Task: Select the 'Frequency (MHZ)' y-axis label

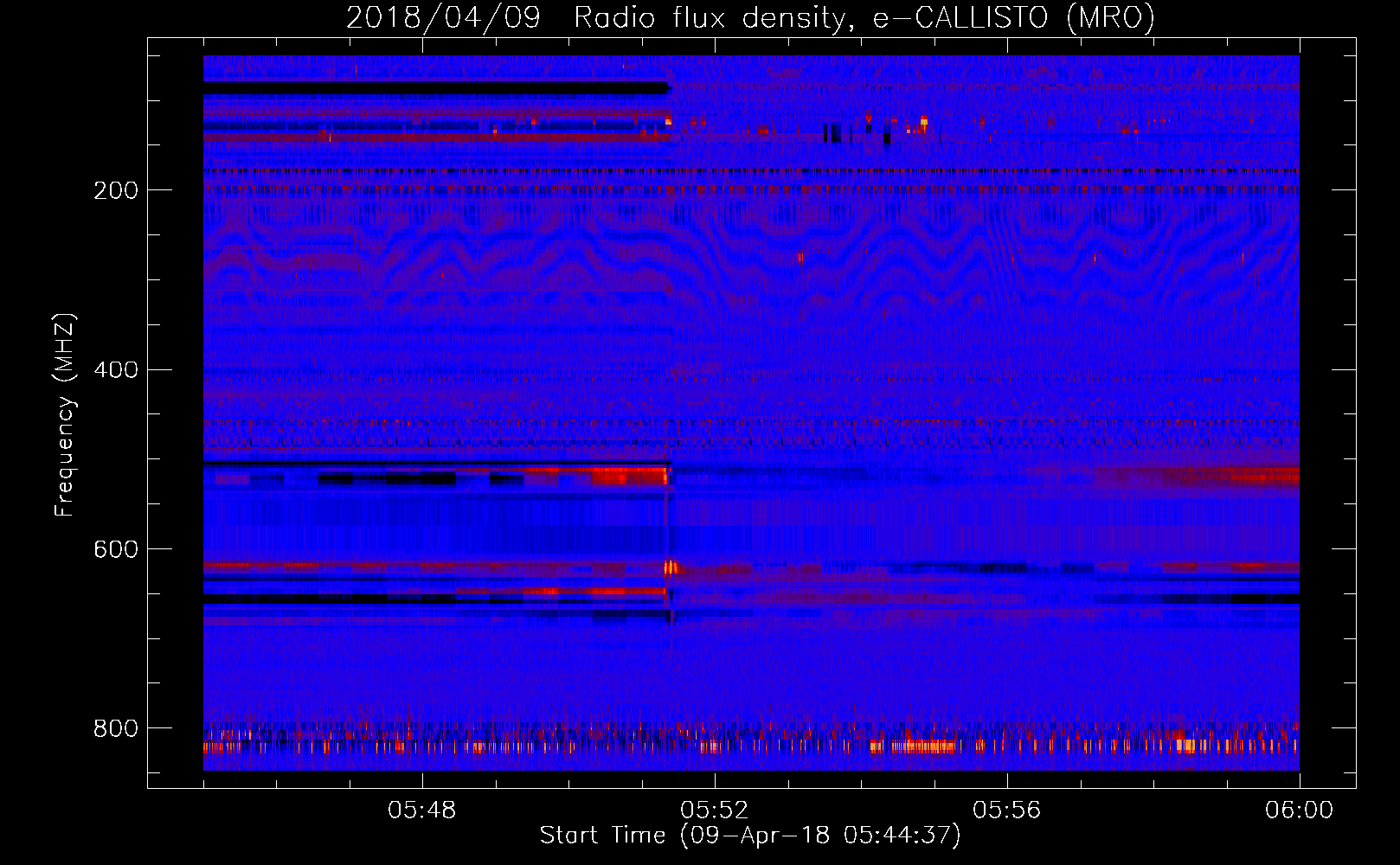Action: click(65, 415)
